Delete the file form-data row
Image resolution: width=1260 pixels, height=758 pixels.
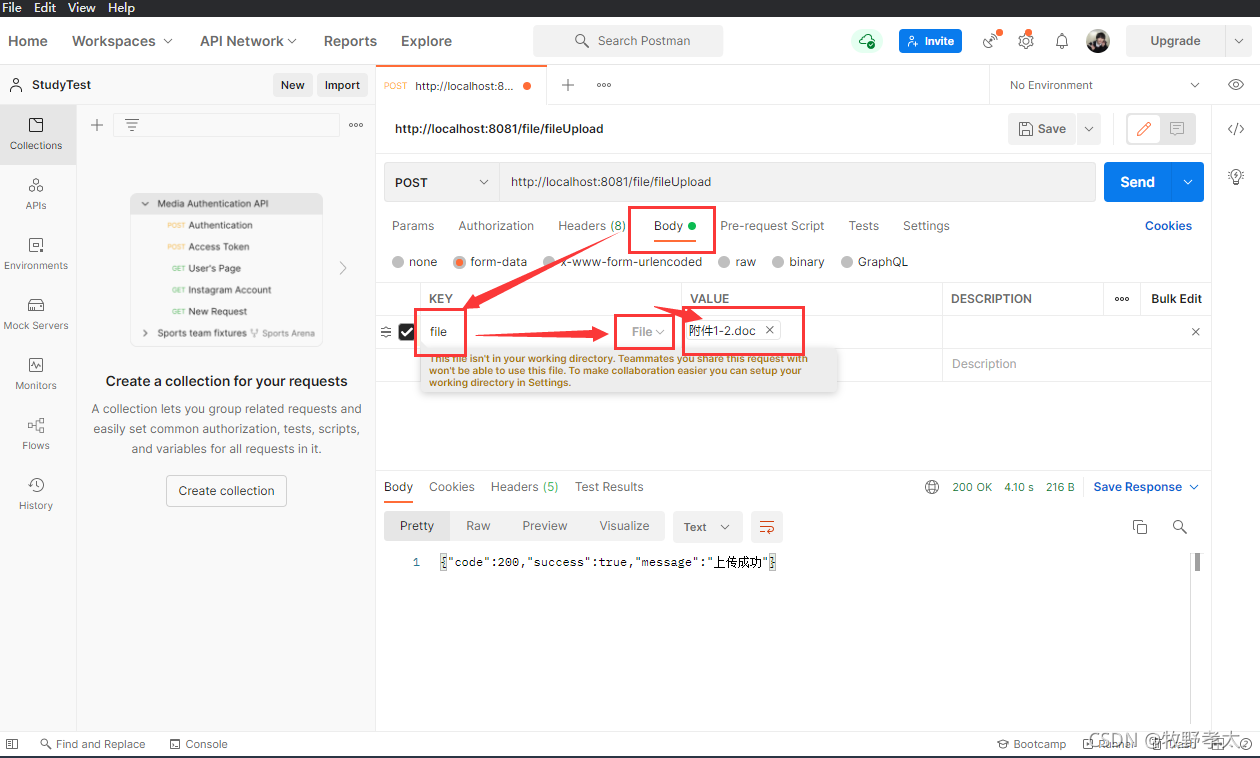click(x=1196, y=332)
